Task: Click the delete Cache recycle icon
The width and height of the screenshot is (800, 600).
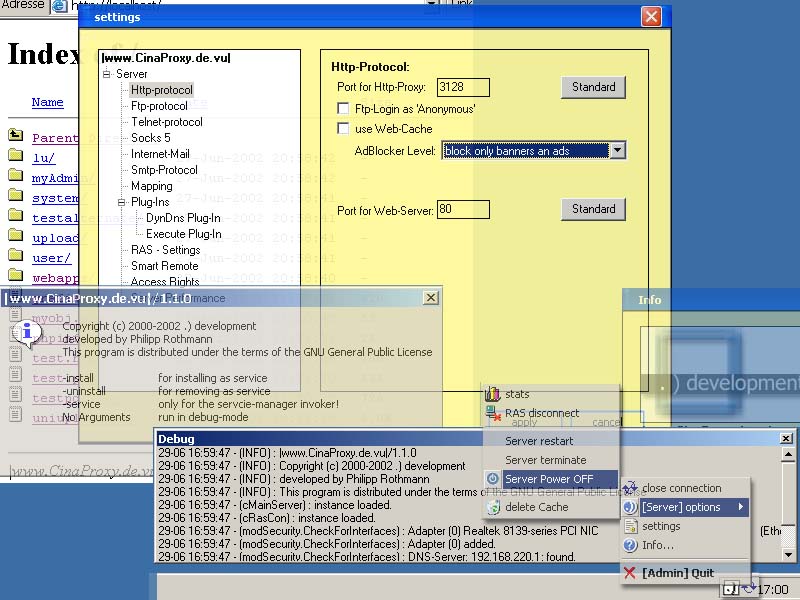Action: click(493, 507)
